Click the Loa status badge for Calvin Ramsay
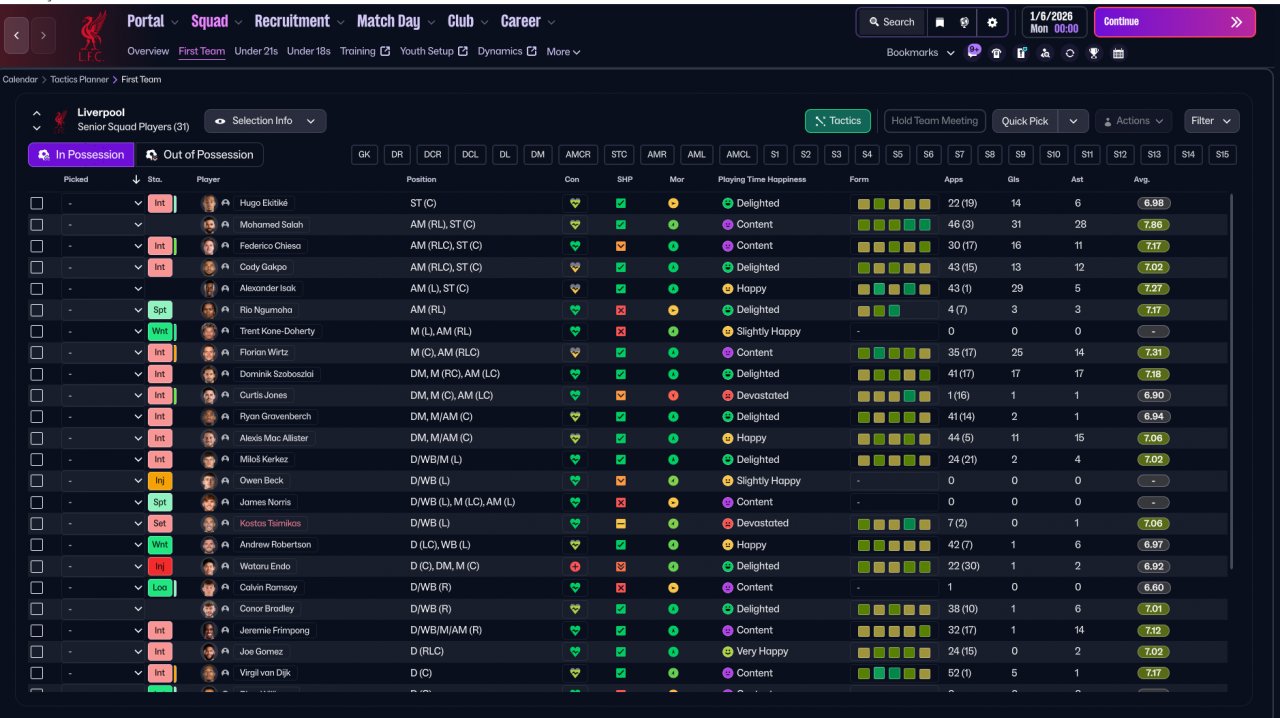 click(x=159, y=587)
